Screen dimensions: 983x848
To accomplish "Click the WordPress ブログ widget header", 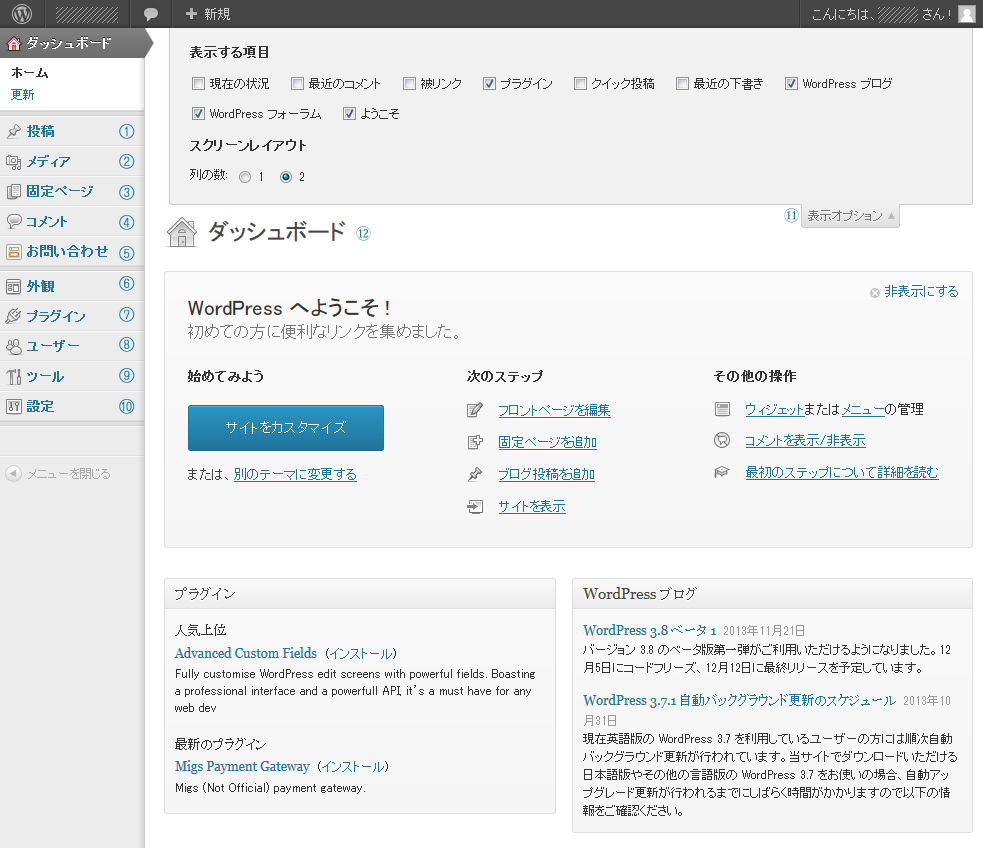I will pos(772,594).
